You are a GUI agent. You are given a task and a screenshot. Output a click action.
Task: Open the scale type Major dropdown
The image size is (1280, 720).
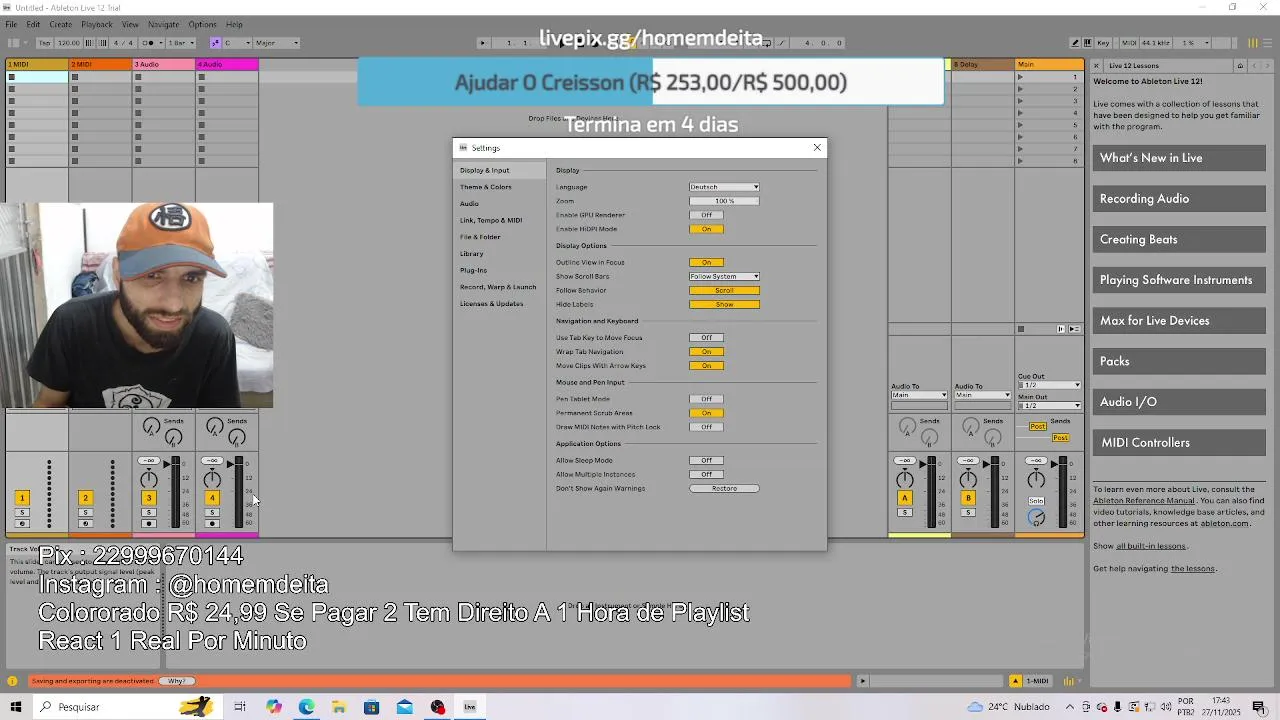[275, 43]
